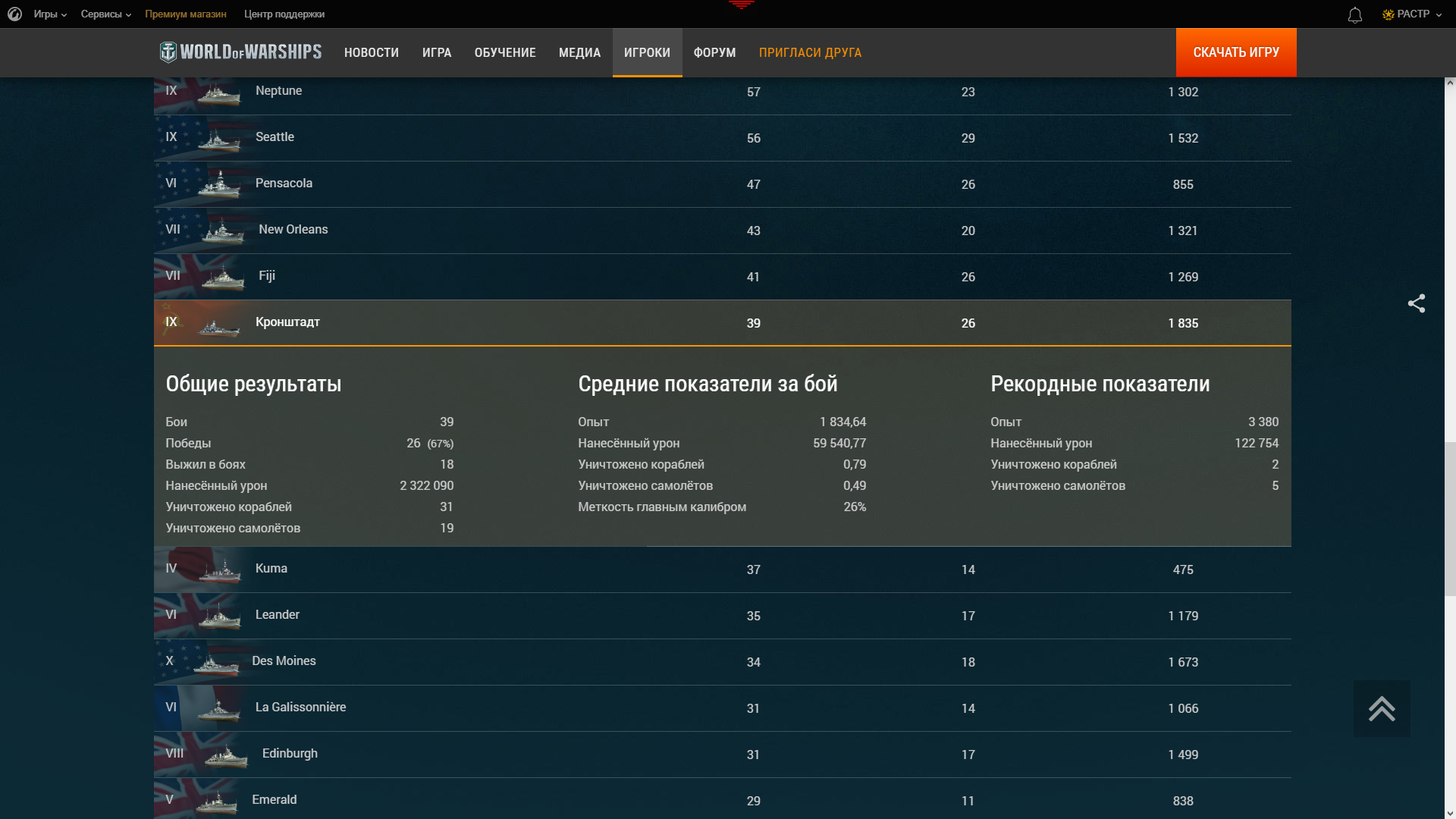
Task: Click the Seattle ship thumbnail
Action: pos(218,140)
